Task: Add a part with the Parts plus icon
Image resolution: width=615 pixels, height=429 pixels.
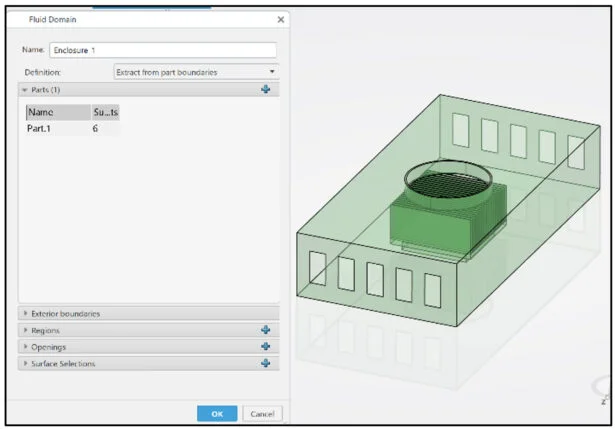Action: click(265, 90)
